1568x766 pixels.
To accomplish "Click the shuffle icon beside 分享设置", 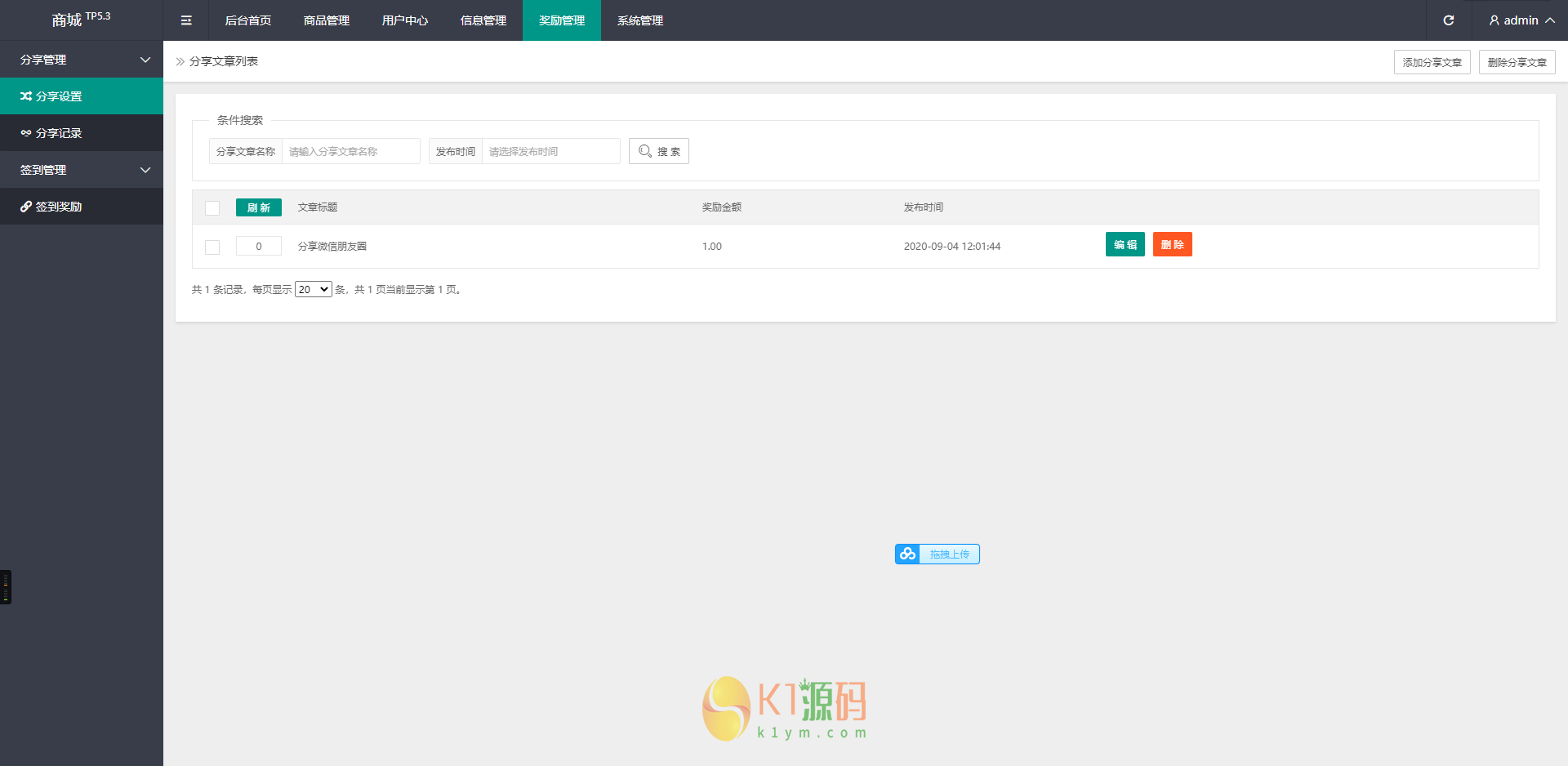I will pos(26,96).
